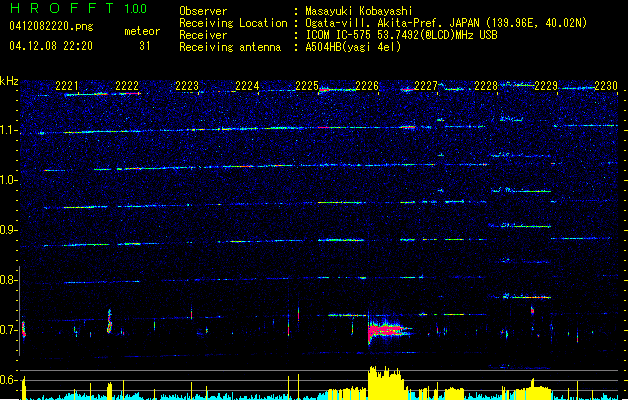
Task: Click the large red meteor echo after 2226
Action: tap(388, 330)
